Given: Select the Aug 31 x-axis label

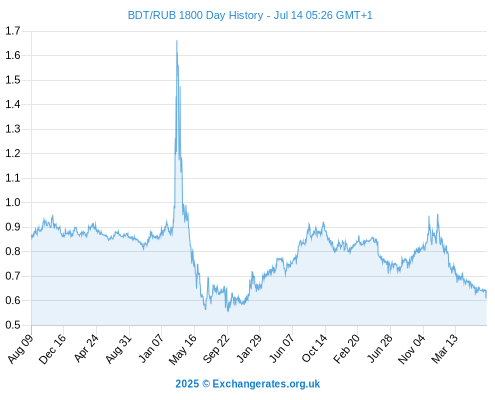Looking at the screenshot, I should [x=119, y=349].
